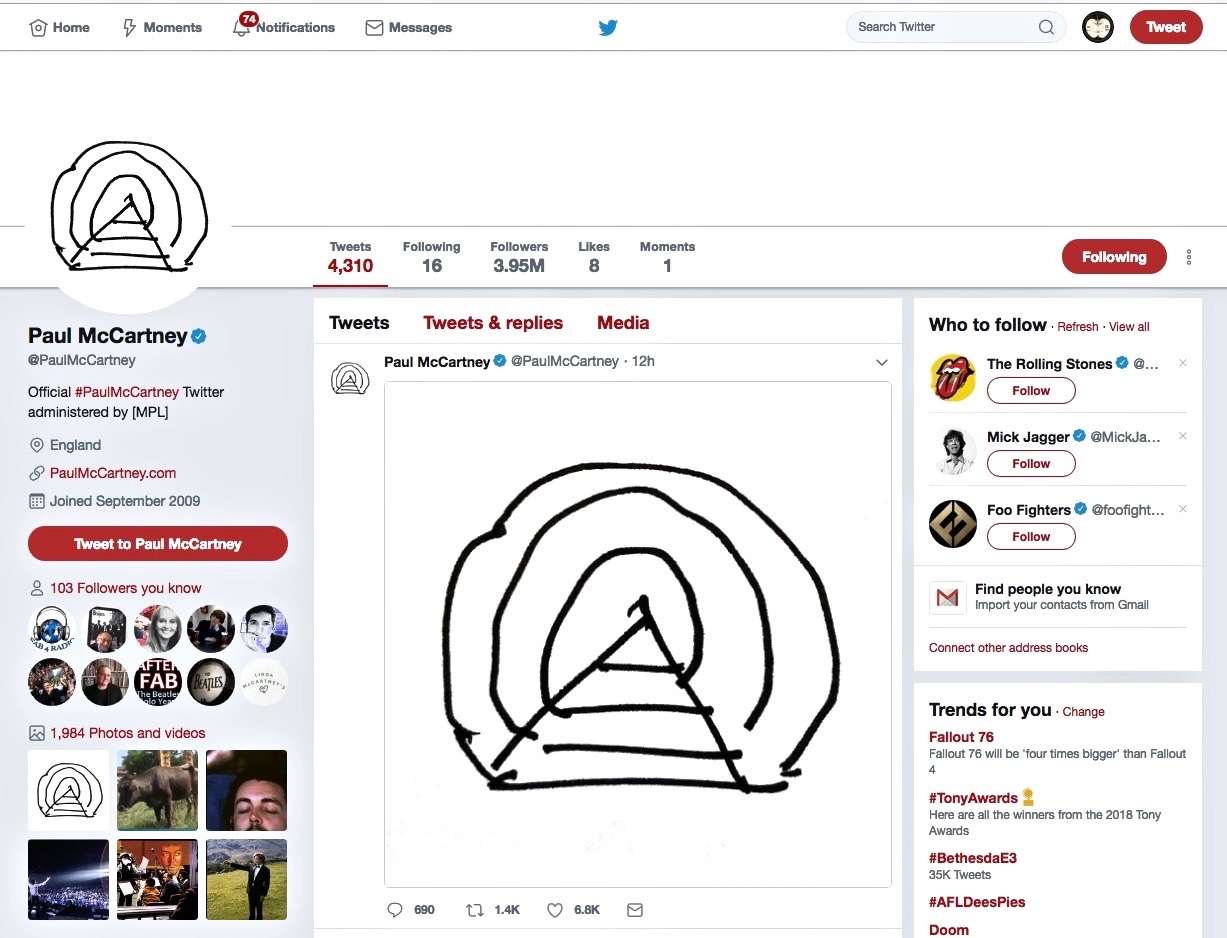Open the profile more options menu
This screenshot has height=938, width=1227.
pos(1189,257)
